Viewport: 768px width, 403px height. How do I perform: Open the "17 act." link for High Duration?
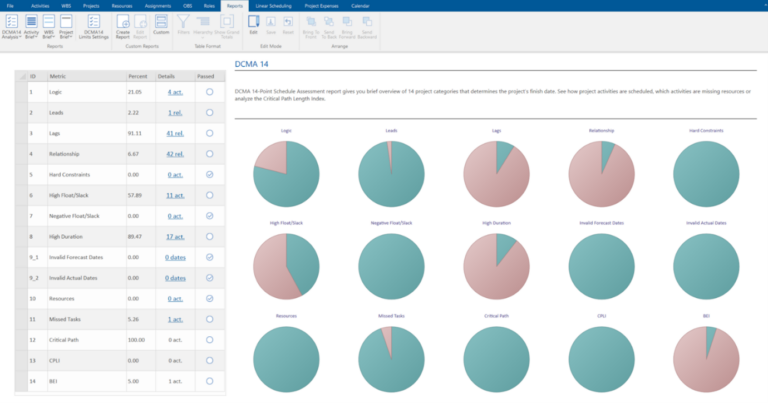(x=175, y=236)
